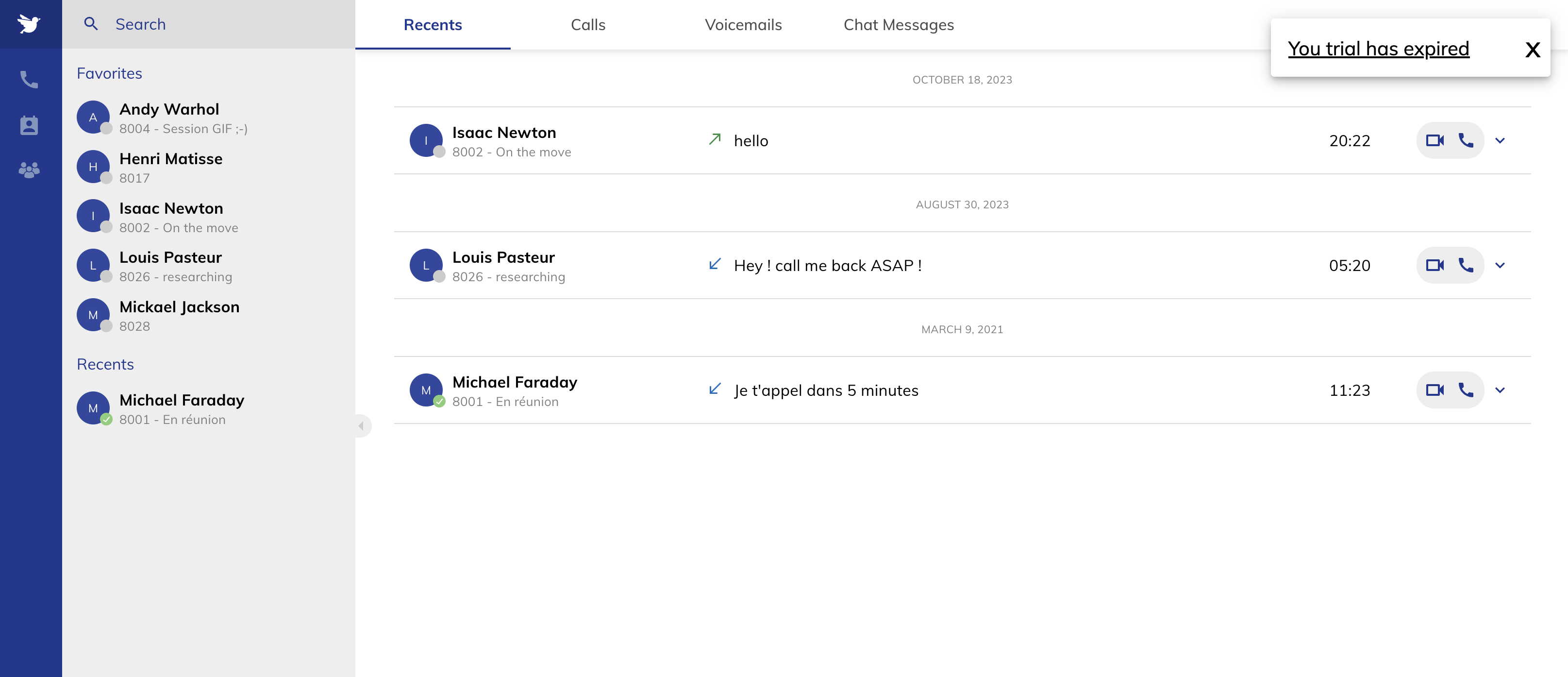Click the Henri Matisse avatar in Favorites

[x=93, y=167]
